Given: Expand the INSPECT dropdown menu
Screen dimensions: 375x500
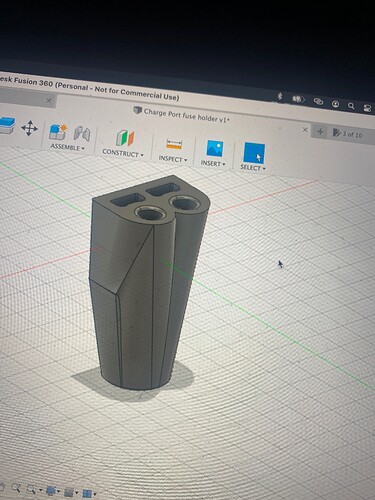Looking at the screenshot, I should (173, 159).
